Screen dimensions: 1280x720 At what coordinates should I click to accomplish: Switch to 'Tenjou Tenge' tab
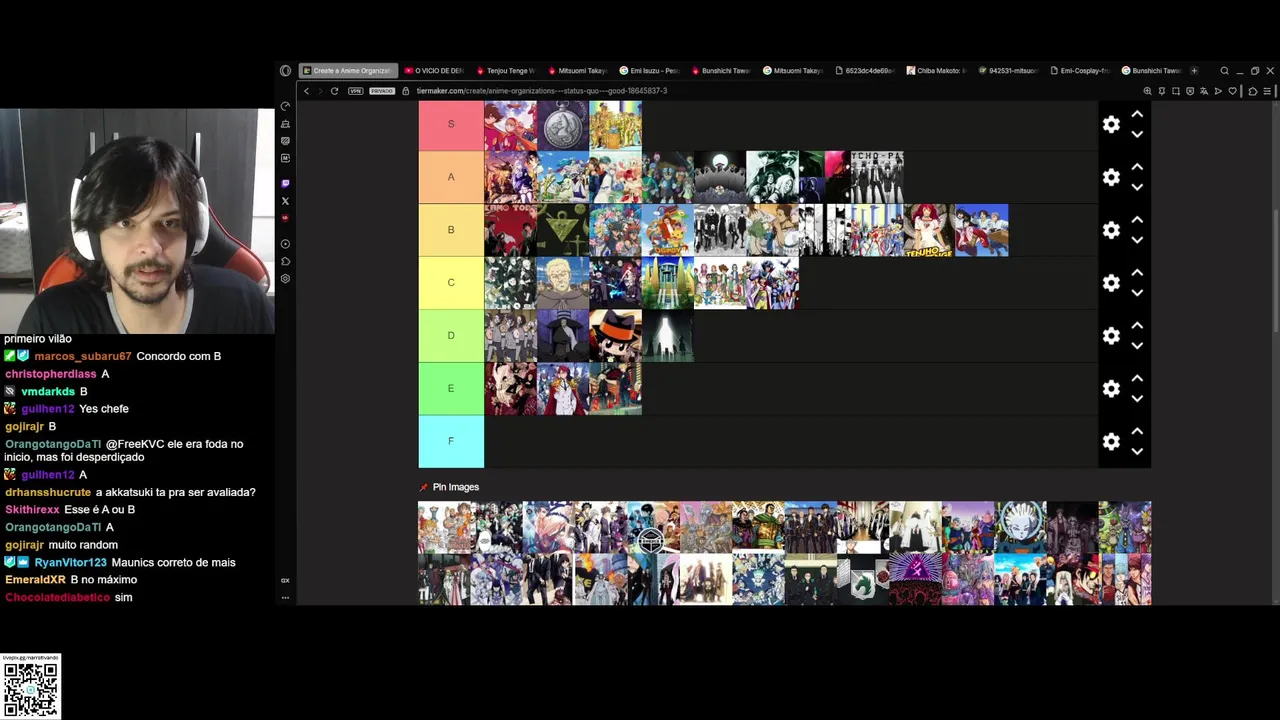click(x=507, y=71)
